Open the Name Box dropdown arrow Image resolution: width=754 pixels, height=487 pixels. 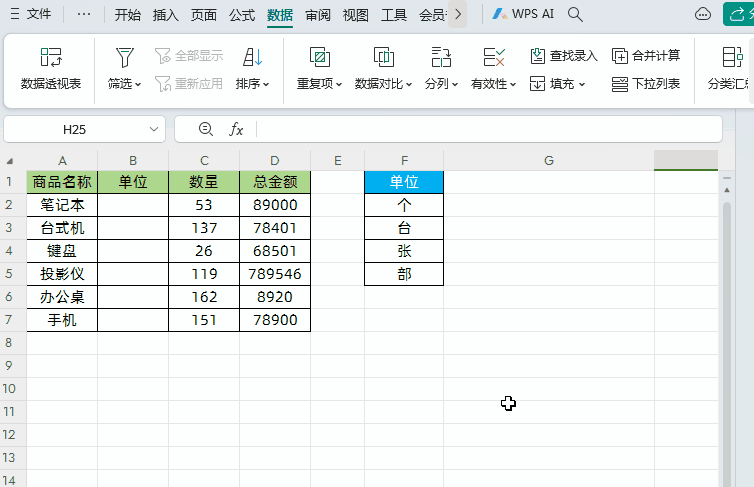[x=154, y=129]
